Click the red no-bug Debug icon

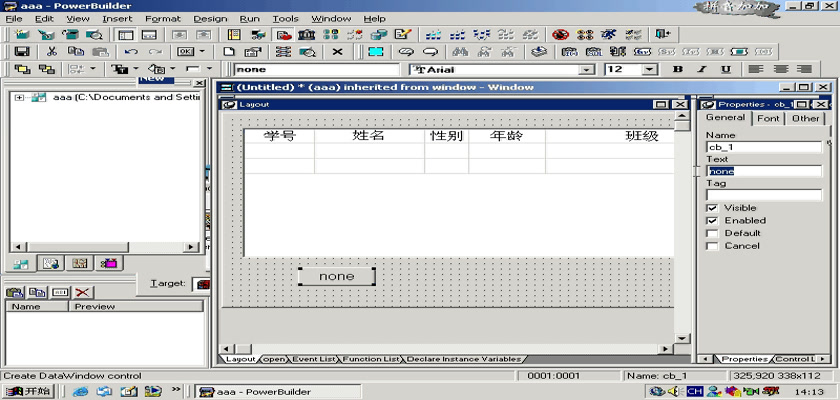[560, 35]
